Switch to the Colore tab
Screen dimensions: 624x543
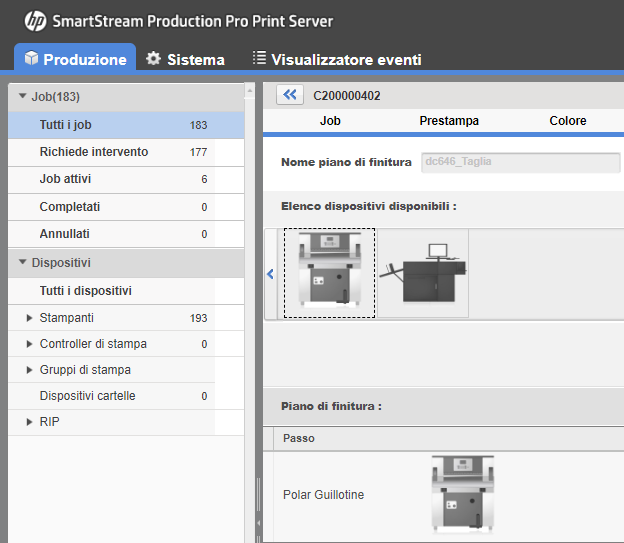pyautogui.click(x=567, y=121)
